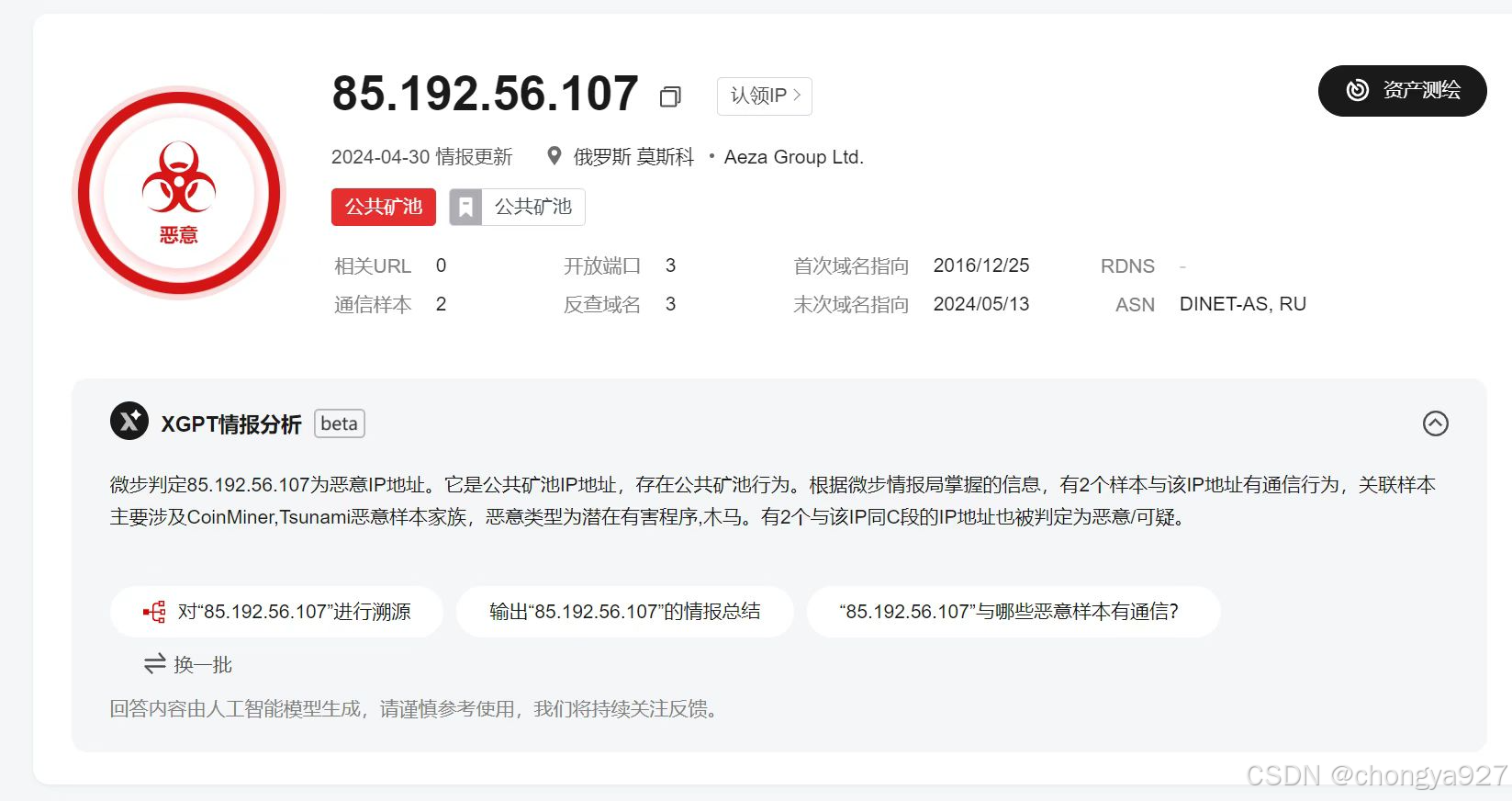Screen dimensions: 1512x801
Task: Copy the IP address with copy icon
Action: coord(670,96)
